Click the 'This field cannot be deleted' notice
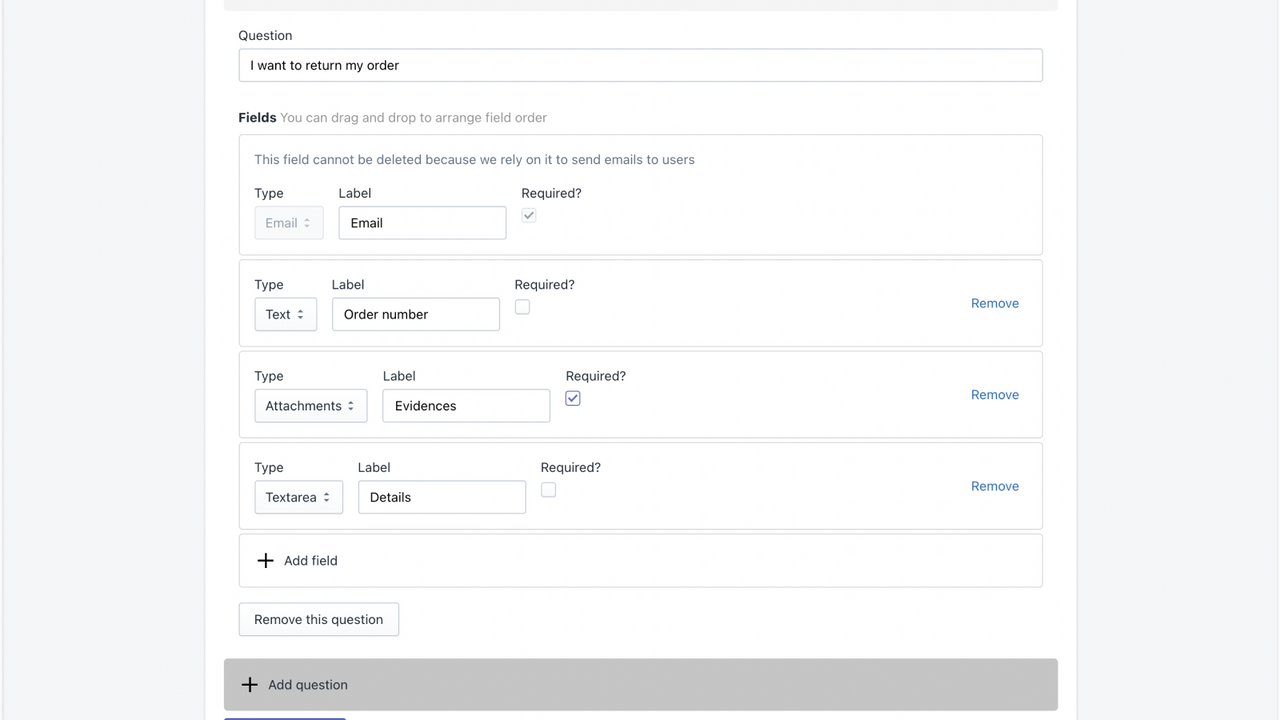The height and width of the screenshot is (720, 1280). point(474,159)
